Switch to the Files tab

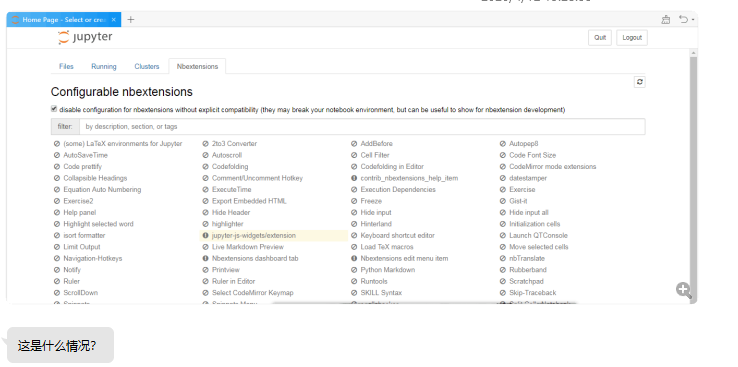pos(66,66)
